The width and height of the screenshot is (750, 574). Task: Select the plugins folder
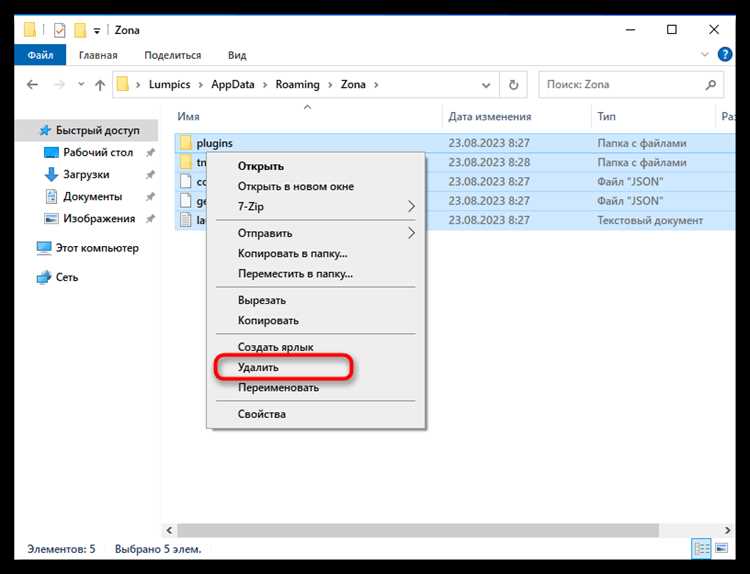coord(214,143)
